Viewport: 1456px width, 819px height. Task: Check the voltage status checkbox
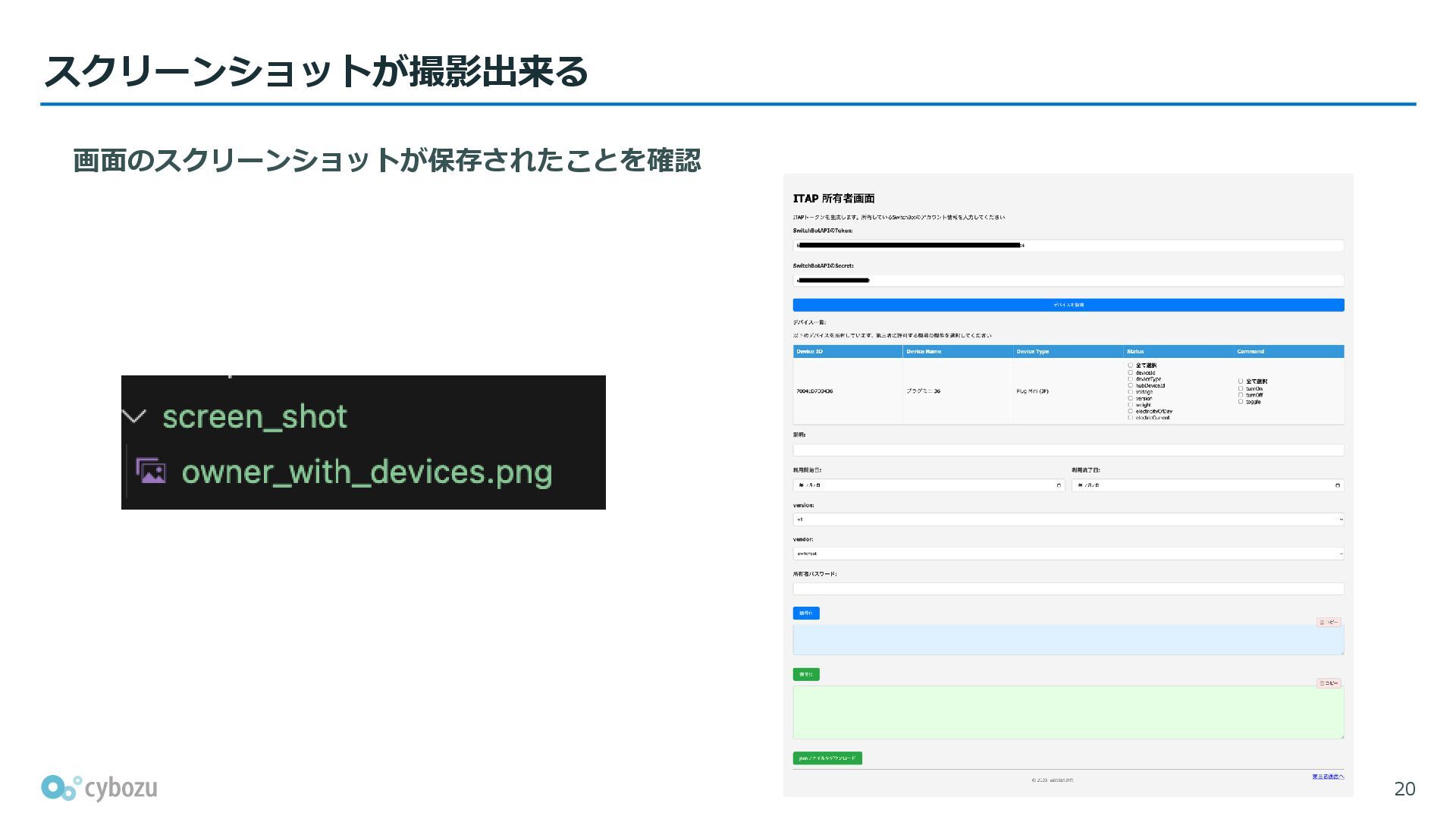1130,392
